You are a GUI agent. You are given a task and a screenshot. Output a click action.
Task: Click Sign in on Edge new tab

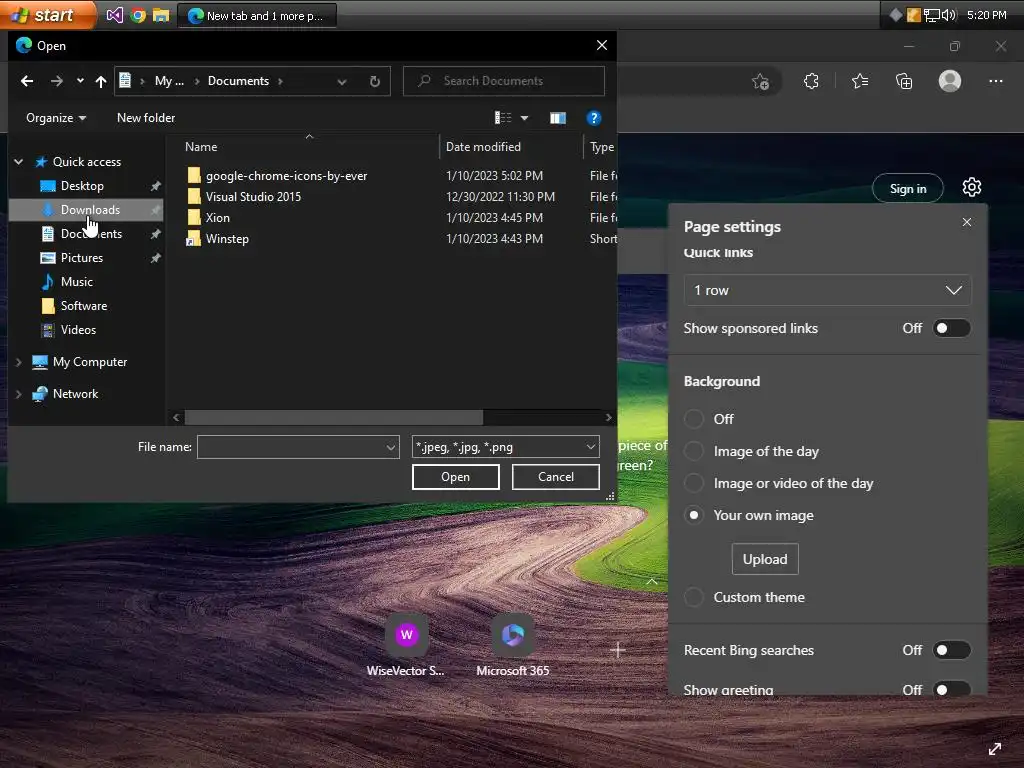908,189
